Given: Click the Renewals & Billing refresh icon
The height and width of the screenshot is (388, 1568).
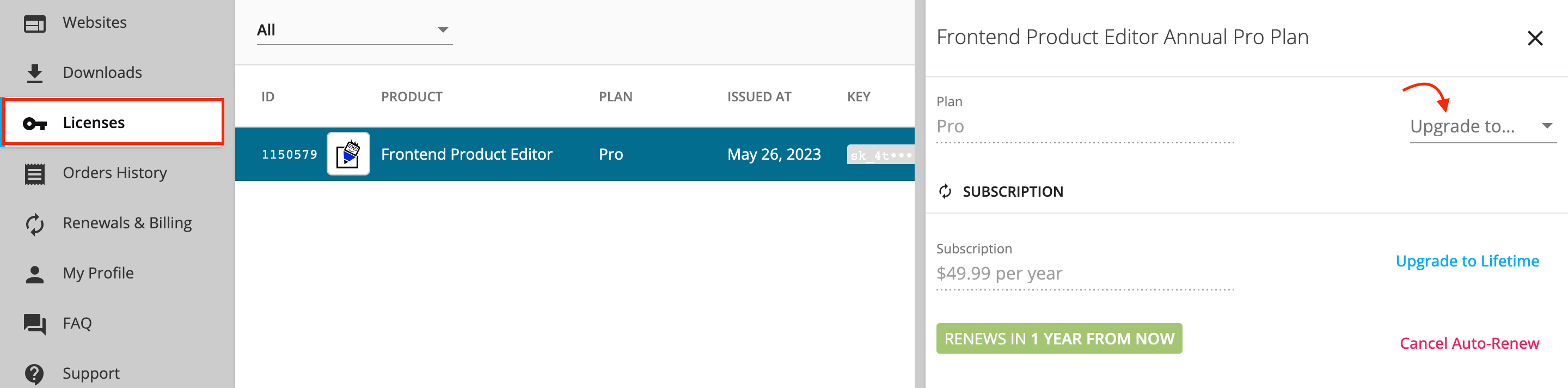Looking at the screenshot, I should click(x=35, y=223).
